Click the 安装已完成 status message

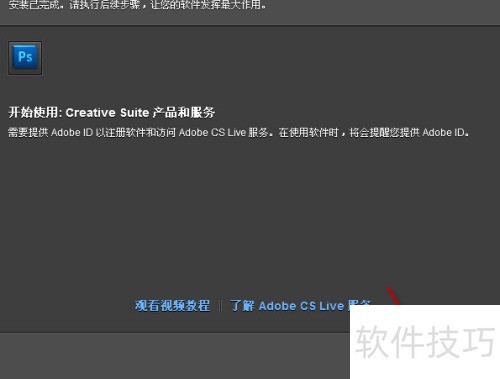click(137, 5)
